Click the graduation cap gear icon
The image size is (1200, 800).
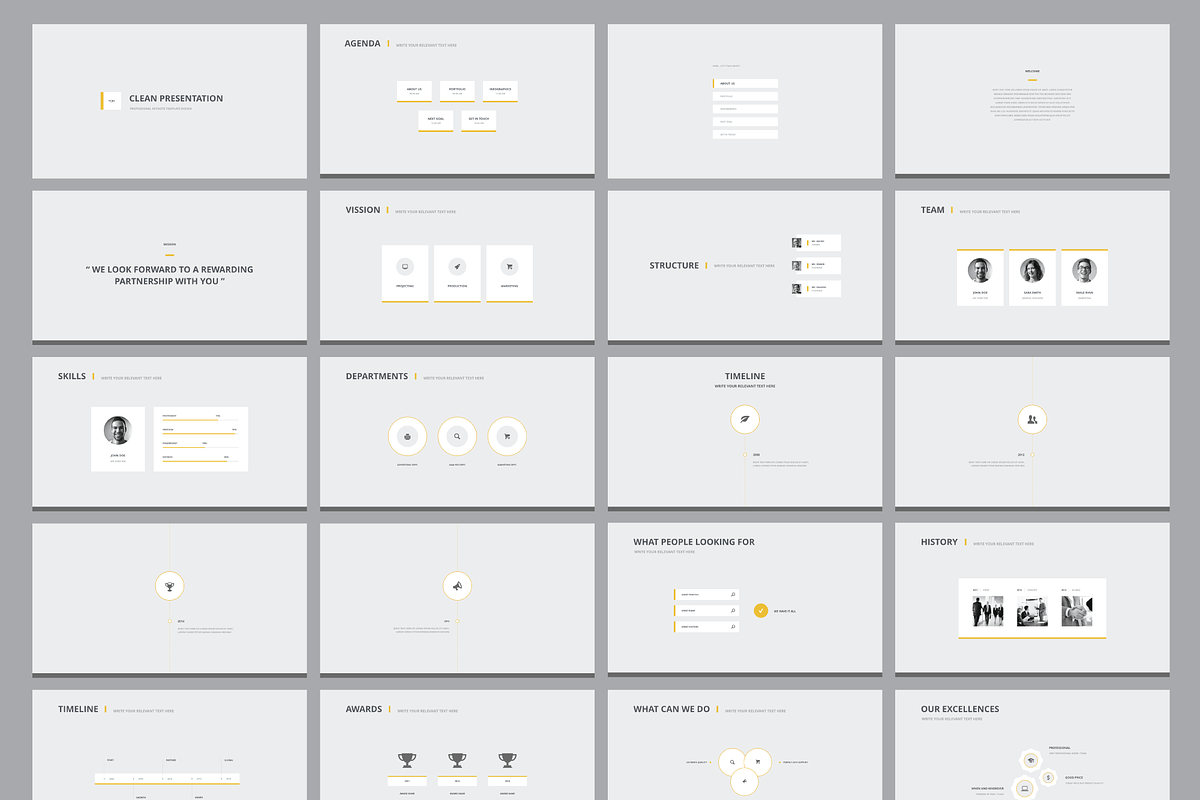[1031, 762]
